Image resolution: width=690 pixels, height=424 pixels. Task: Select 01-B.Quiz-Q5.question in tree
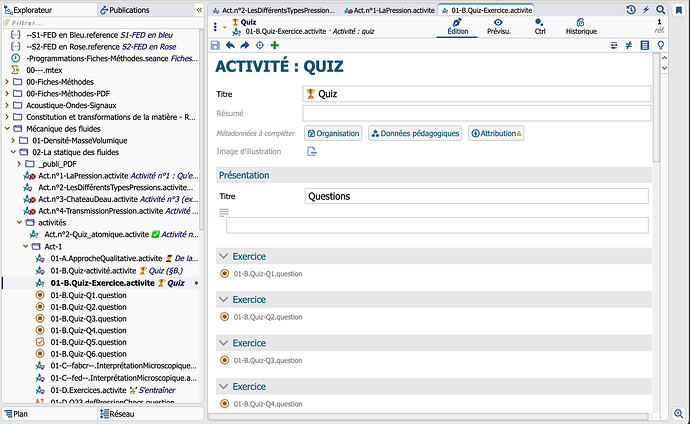pos(88,342)
